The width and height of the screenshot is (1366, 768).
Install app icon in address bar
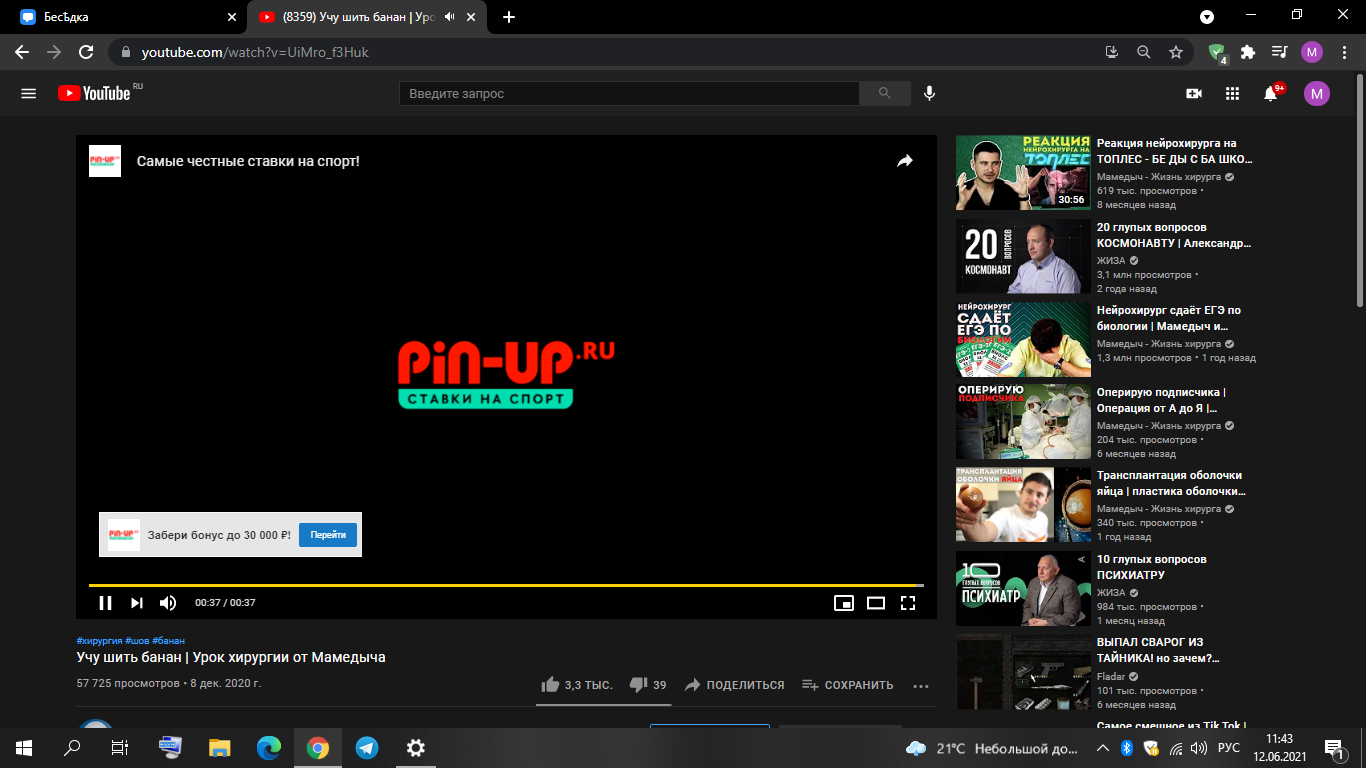point(1111,52)
